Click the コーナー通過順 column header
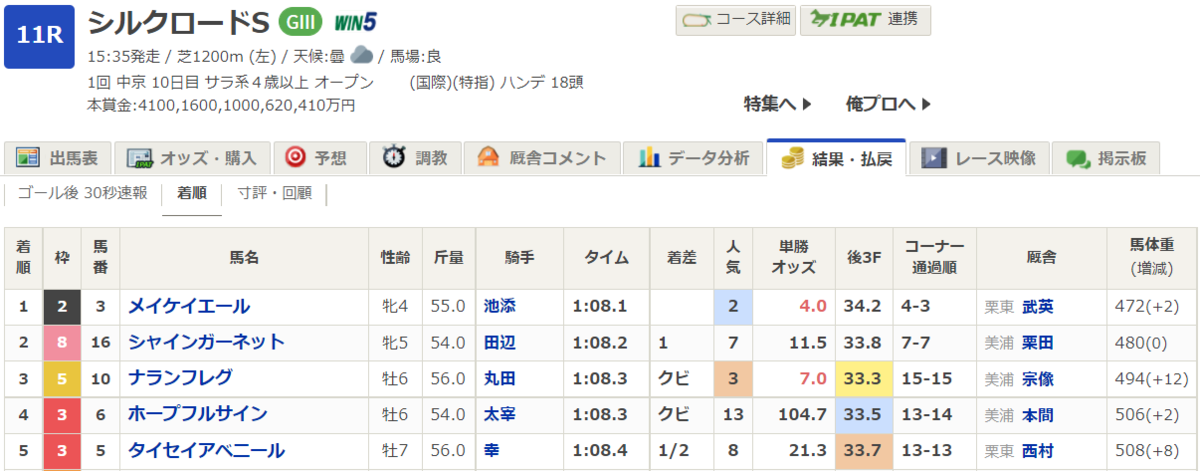This screenshot has height=471, width=1200. pyautogui.click(x=934, y=258)
